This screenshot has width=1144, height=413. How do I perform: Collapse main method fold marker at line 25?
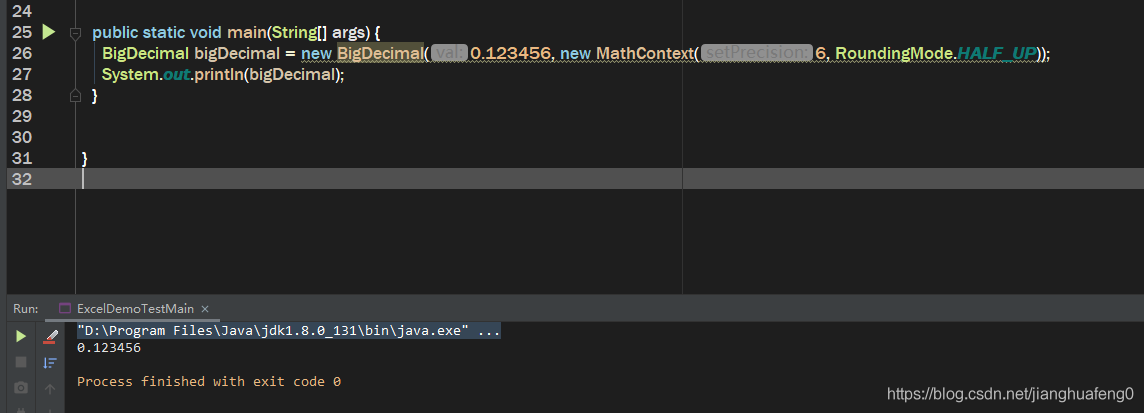[x=74, y=33]
